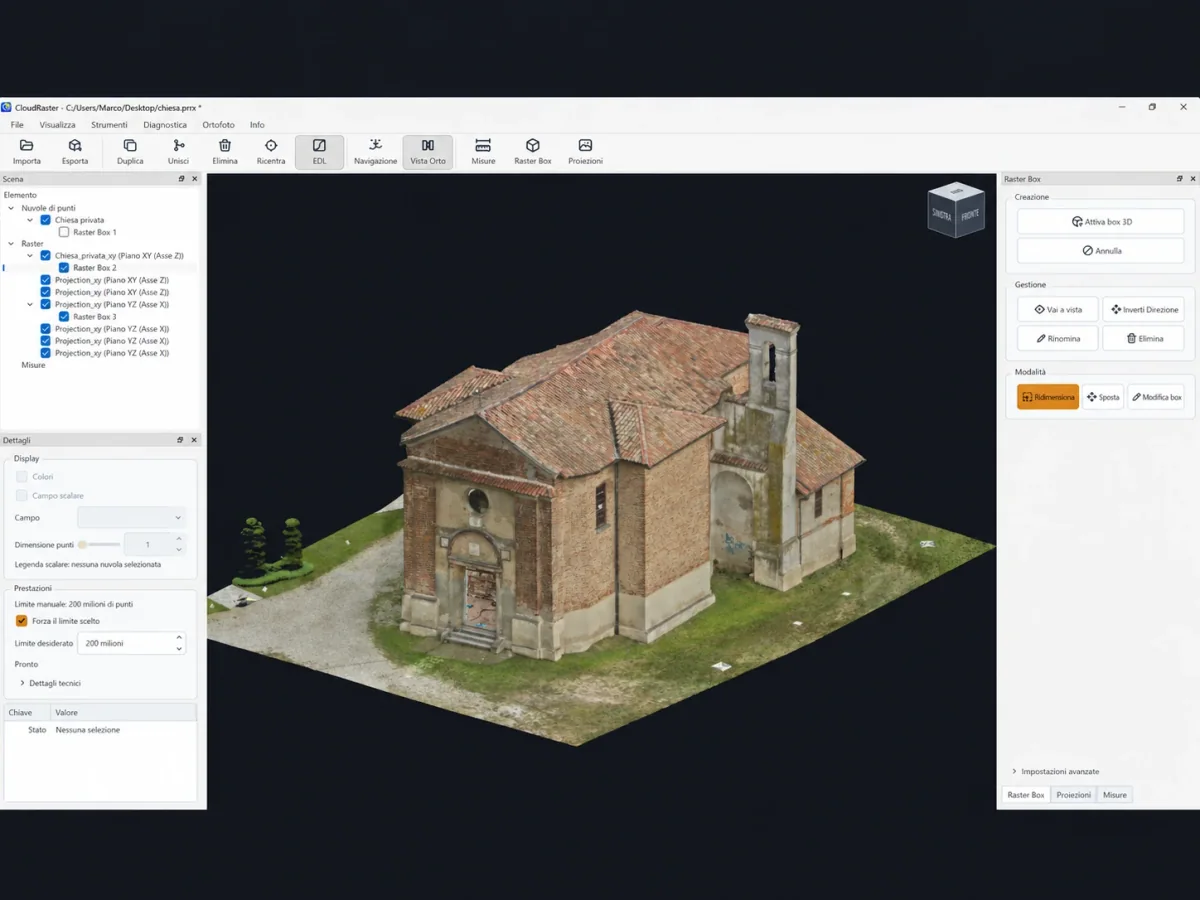Select the Ridimensiona mode
1200x900 pixels.
1048,397
